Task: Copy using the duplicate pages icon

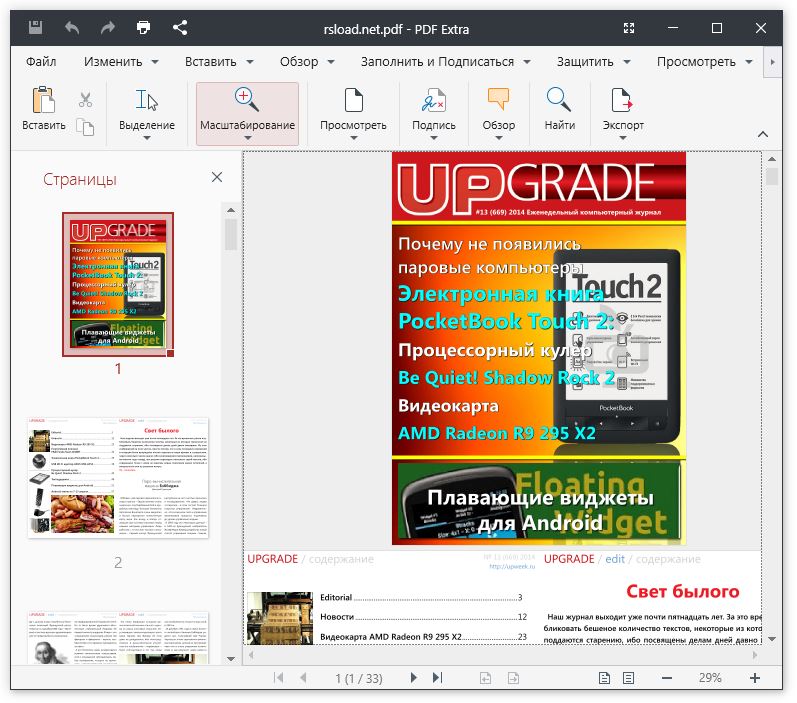Action: 85,126
